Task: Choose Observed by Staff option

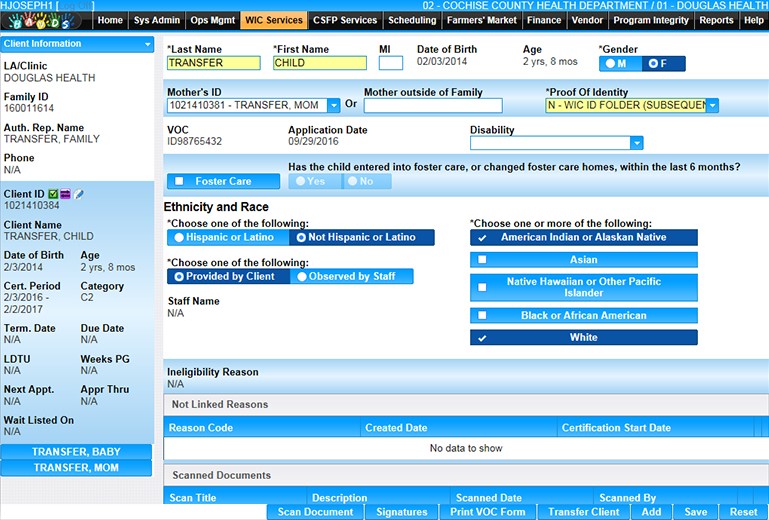Action: tap(301, 277)
